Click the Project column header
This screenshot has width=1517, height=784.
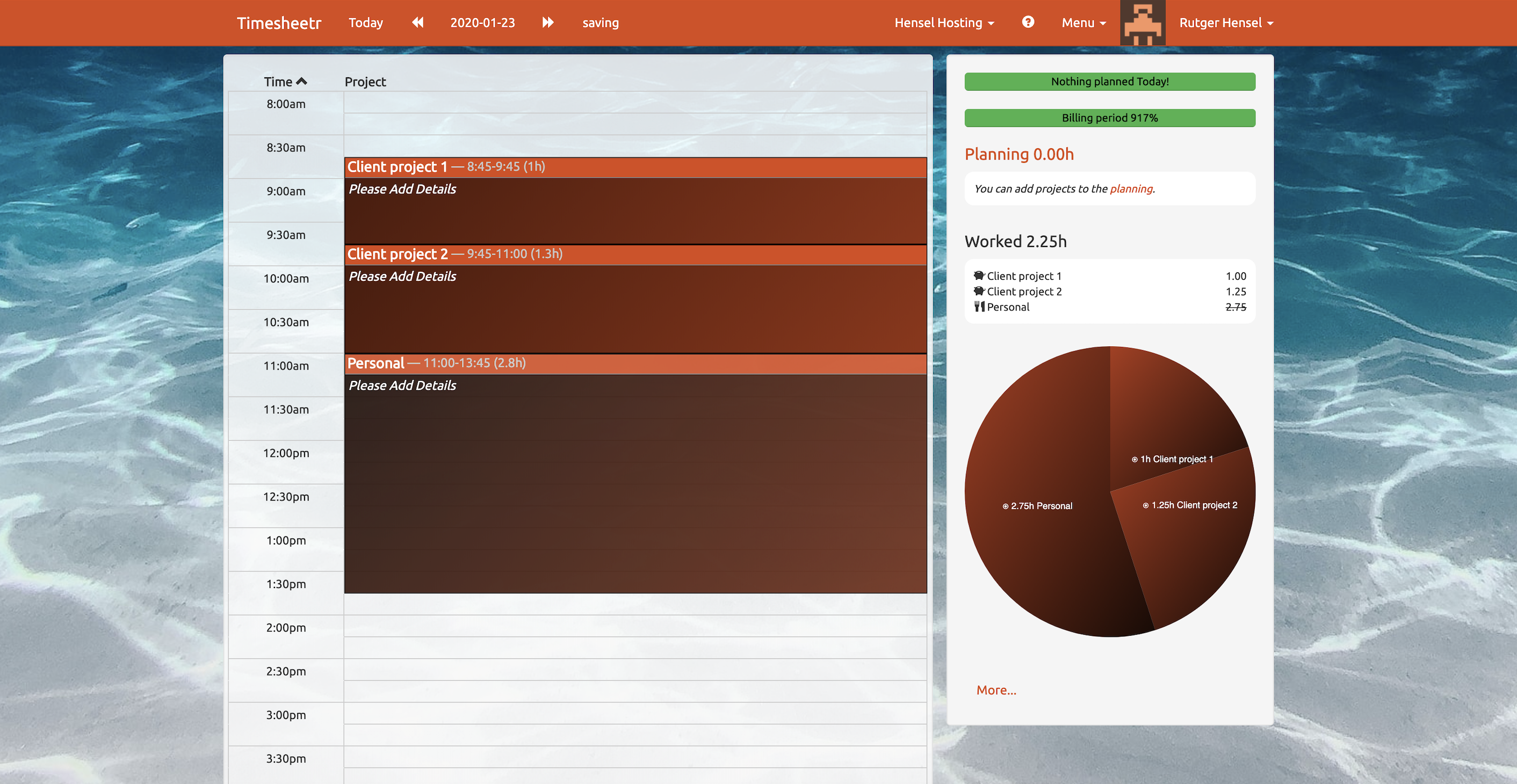point(365,81)
